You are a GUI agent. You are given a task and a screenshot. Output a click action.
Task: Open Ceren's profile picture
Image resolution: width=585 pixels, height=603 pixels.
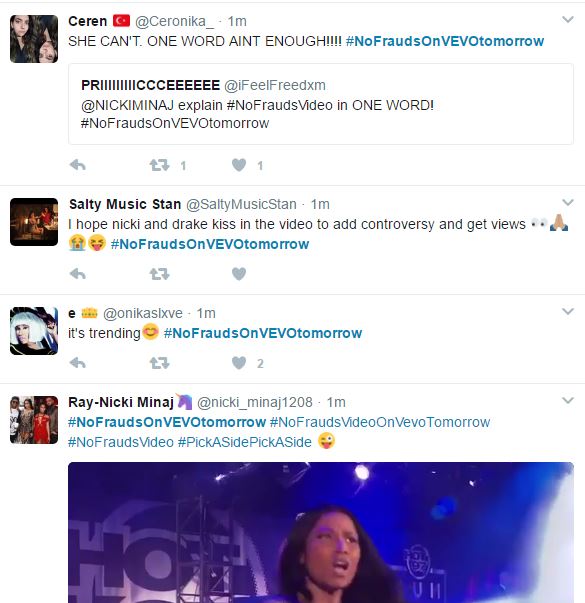(x=34, y=39)
